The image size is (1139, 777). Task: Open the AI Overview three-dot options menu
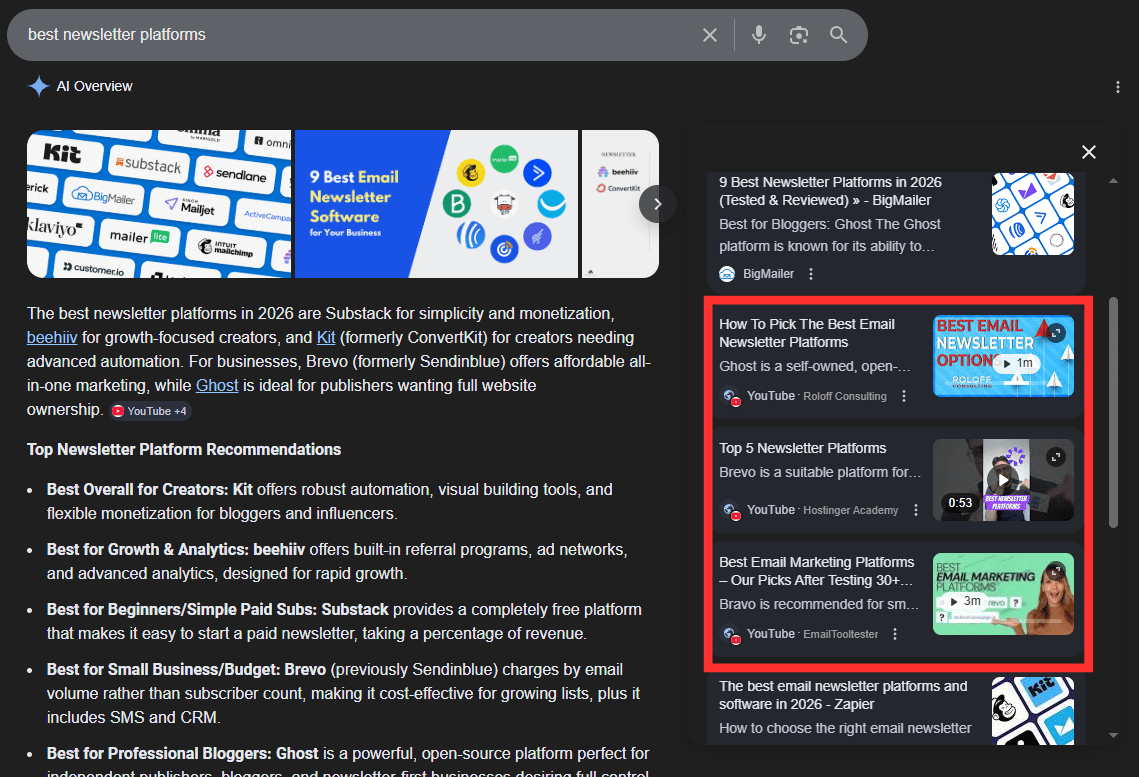pyautogui.click(x=1117, y=87)
